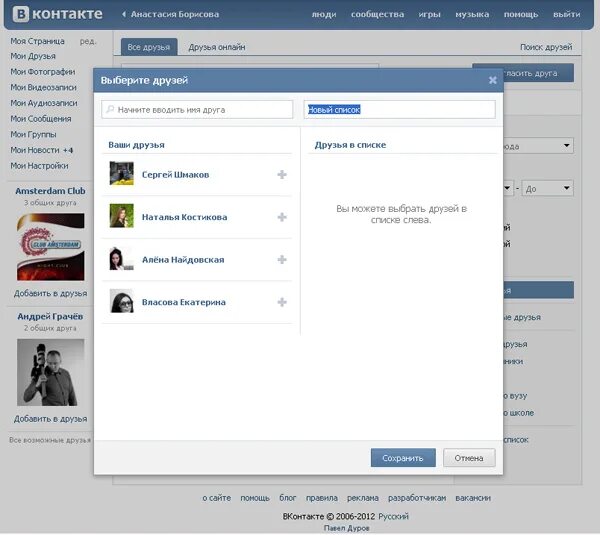Click Сергей Шмаков avatar thumbnail
600x535 pixels.
[x=122, y=173]
